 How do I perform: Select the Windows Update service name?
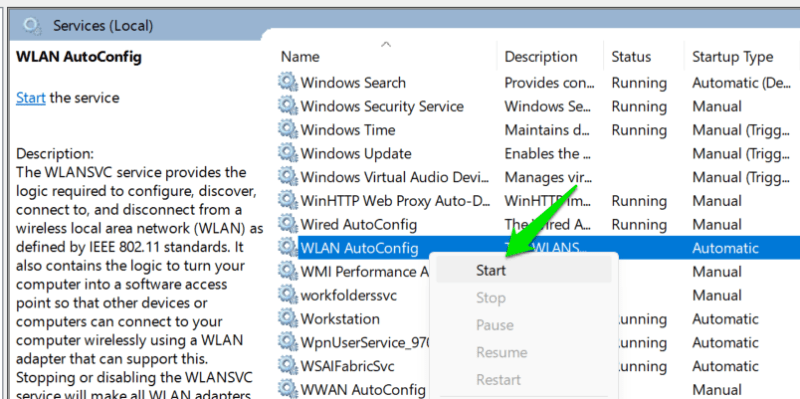(356, 154)
